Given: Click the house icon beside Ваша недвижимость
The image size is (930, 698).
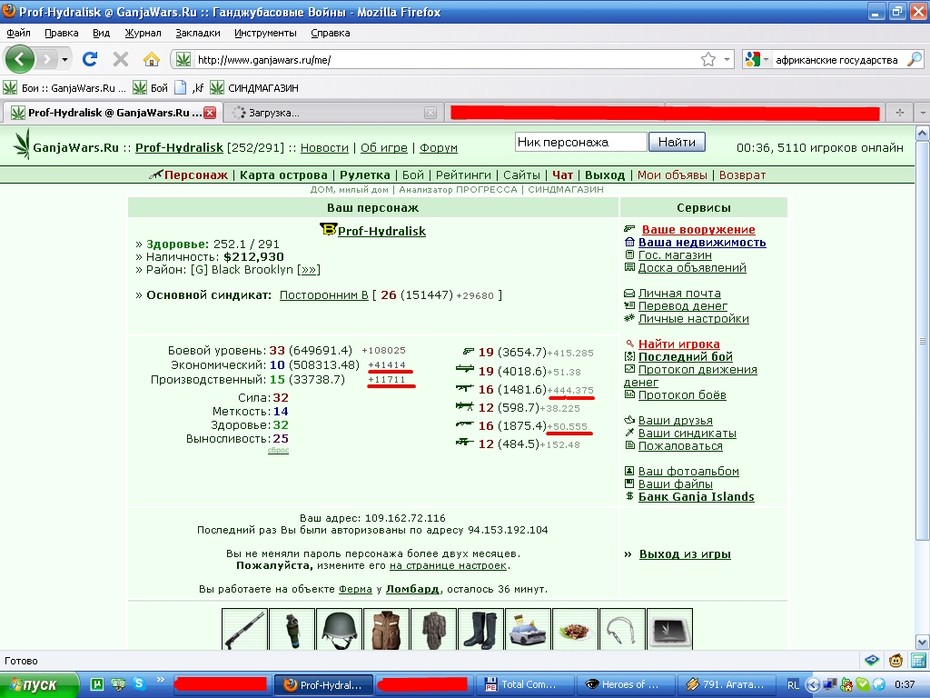Looking at the screenshot, I should tap(630, 242).
